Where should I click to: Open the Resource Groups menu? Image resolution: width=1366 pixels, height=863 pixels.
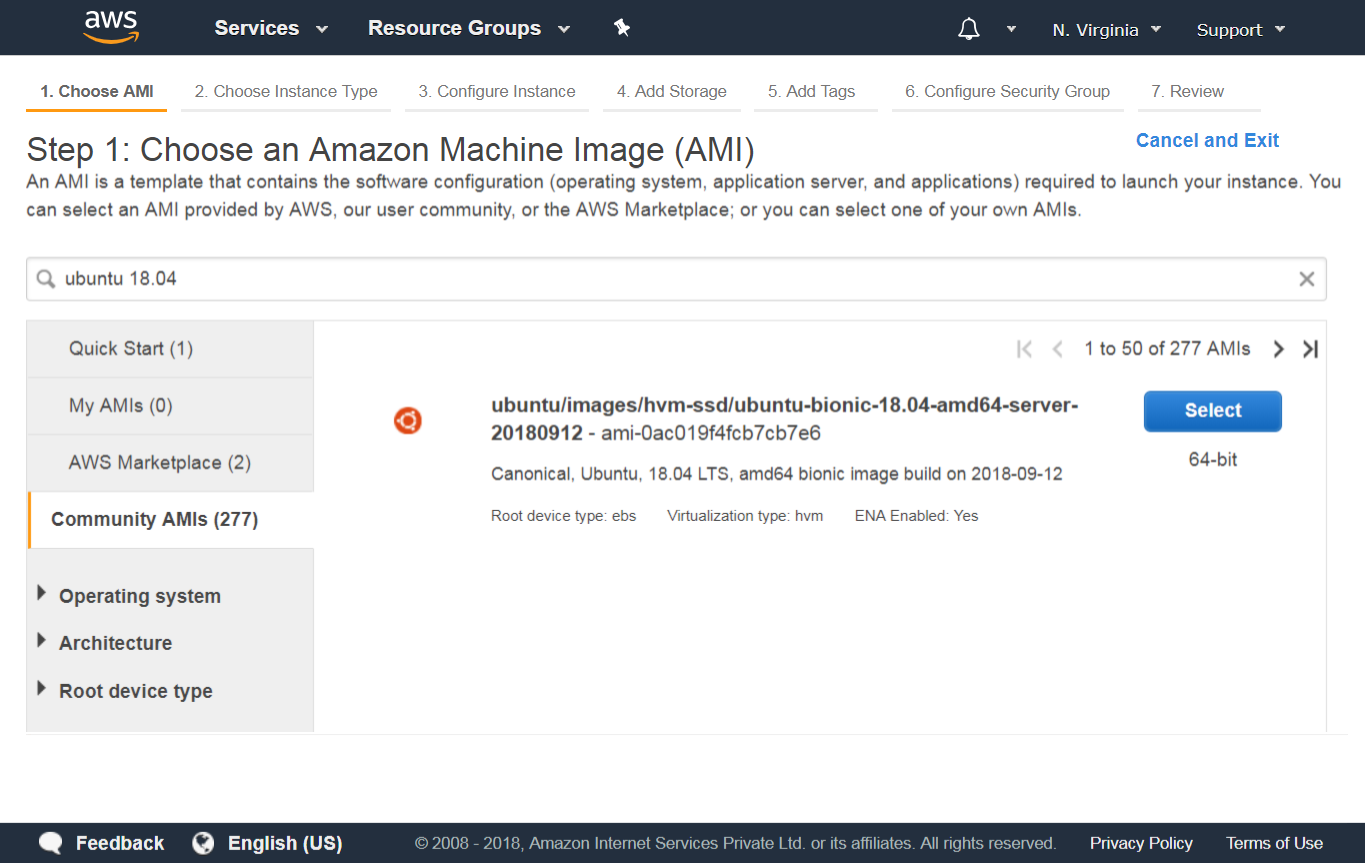pos(469,28)
